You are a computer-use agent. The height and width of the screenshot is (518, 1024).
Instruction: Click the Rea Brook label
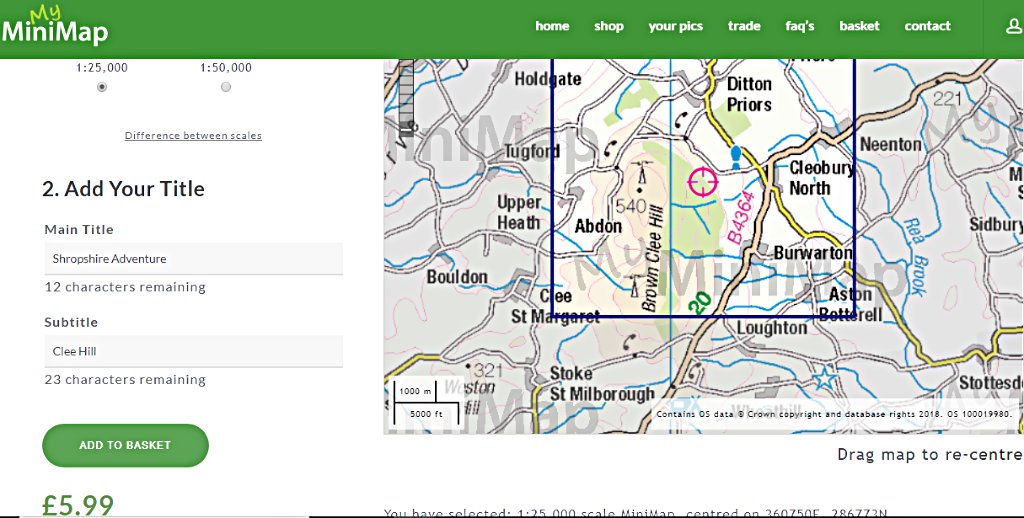(914, 256)
